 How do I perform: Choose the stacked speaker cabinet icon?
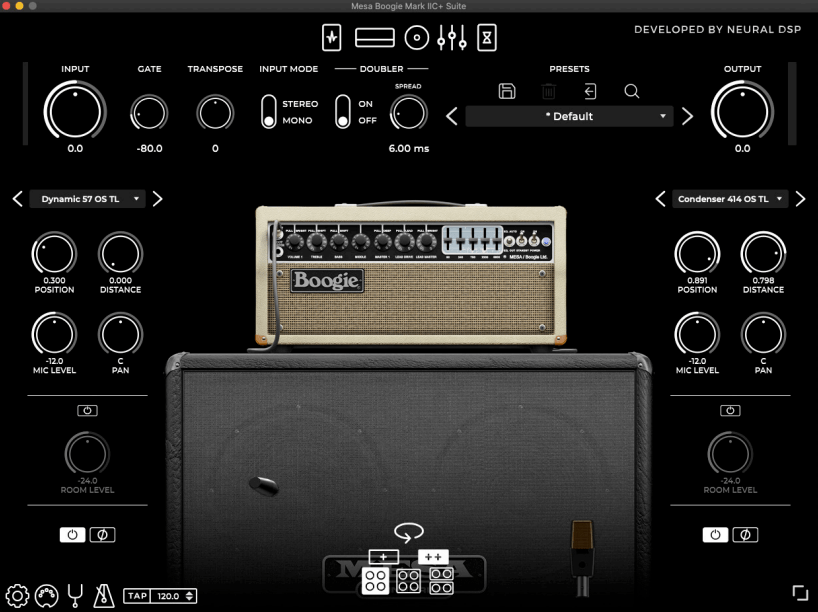point(441,581)
